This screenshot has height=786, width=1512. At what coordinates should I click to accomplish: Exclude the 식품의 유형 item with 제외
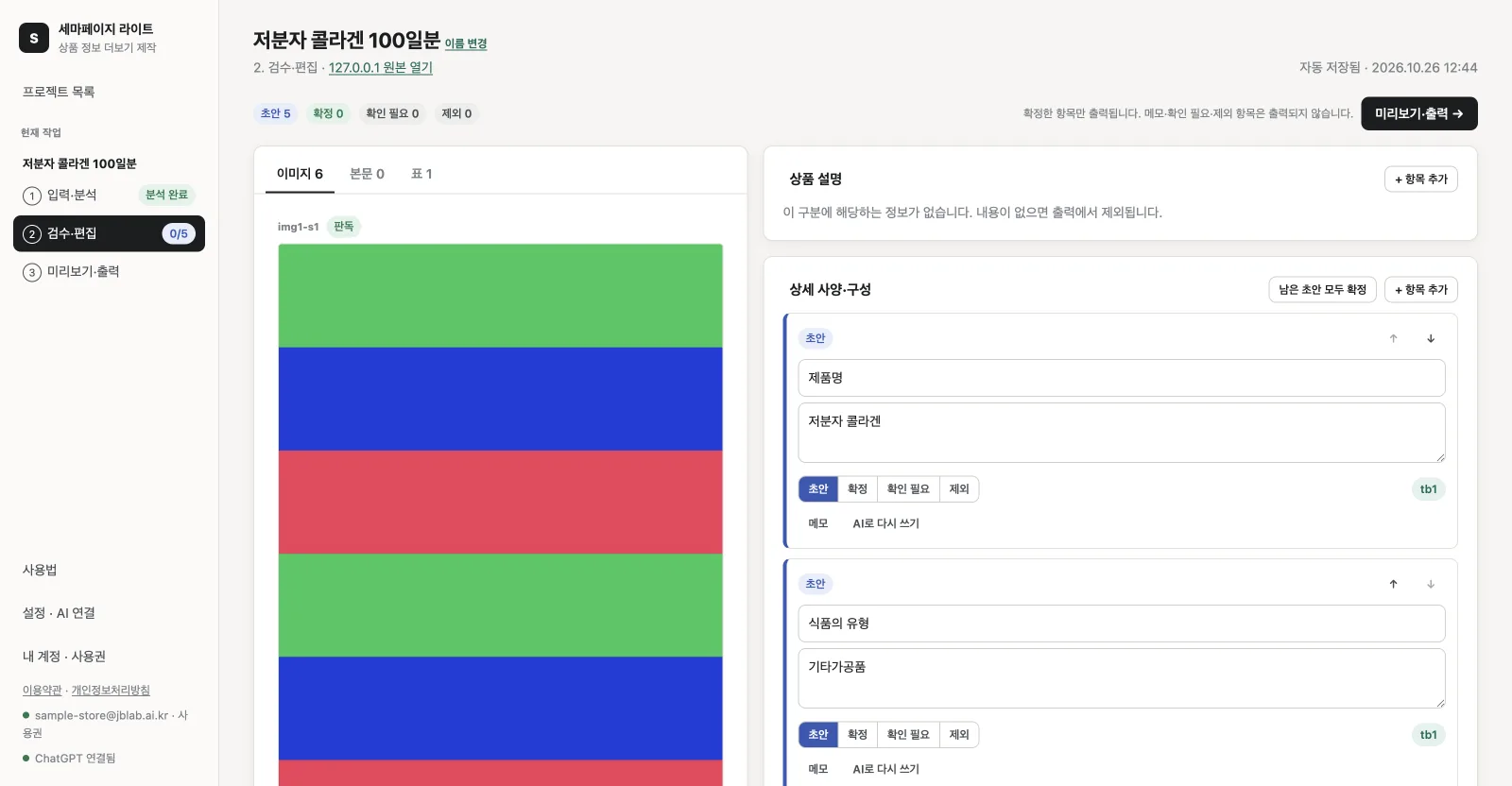(x=959, y=735)
